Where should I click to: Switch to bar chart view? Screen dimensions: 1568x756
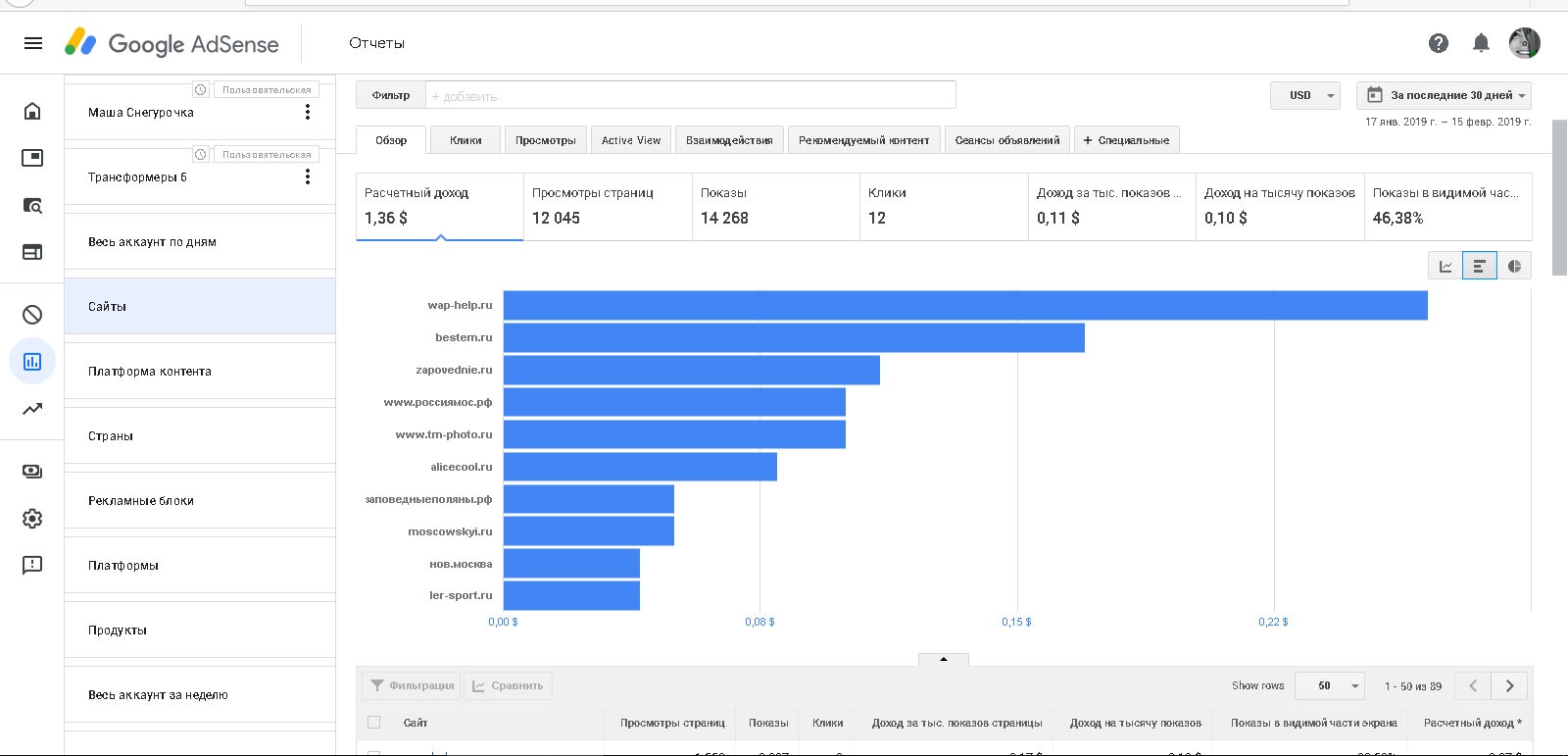[x=1480, y=266]
